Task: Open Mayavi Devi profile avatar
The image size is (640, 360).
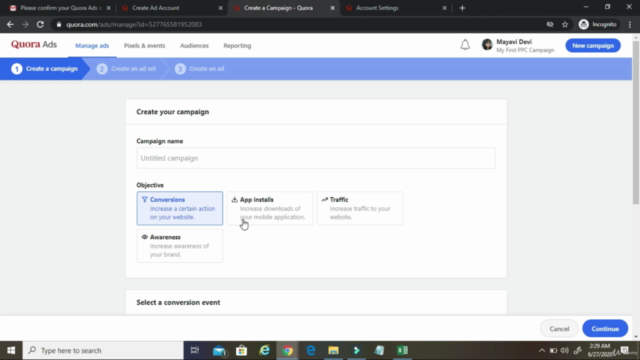Action: pos(487,44)
